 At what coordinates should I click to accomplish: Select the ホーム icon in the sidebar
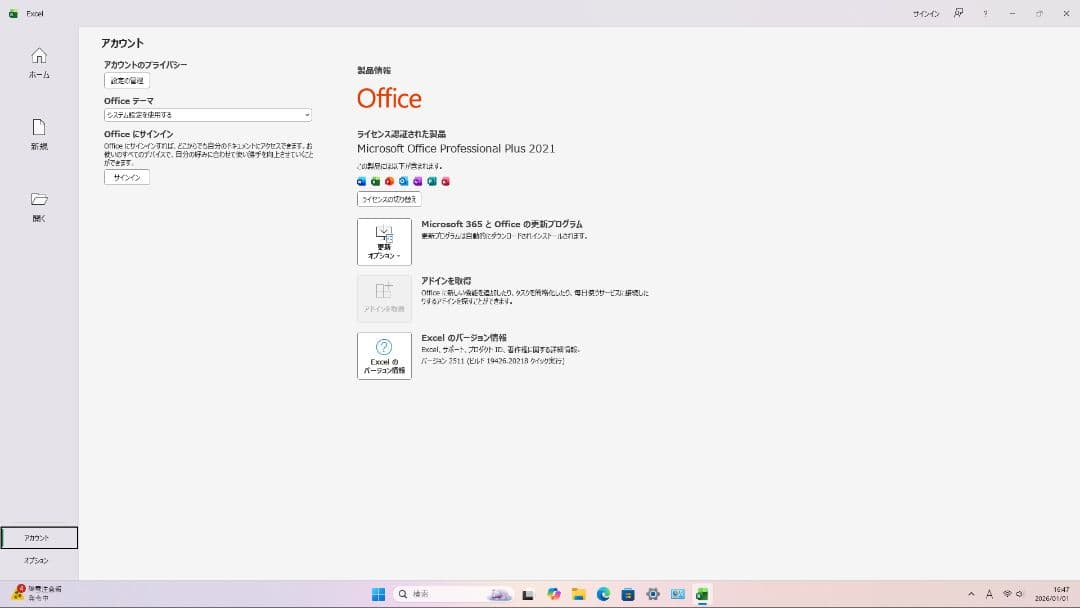[38, 63]
